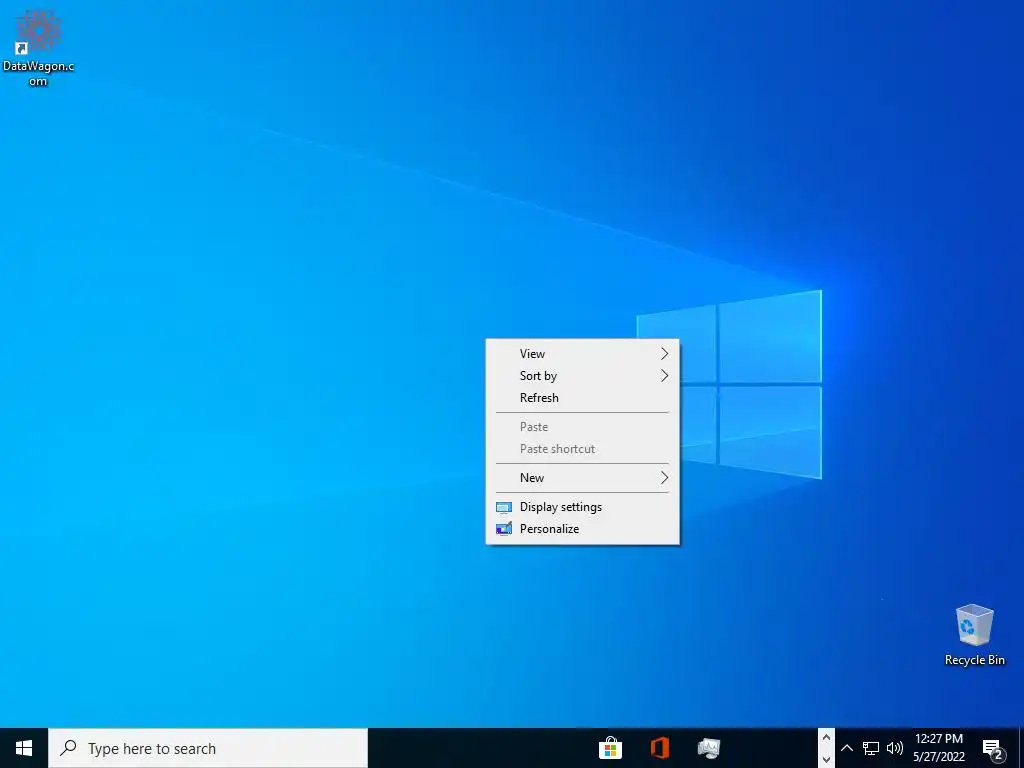The width and height of the screenshot is (1024, 768).
Task: Open Microsoft Store from the taskbar
Action: click(610, 748)
